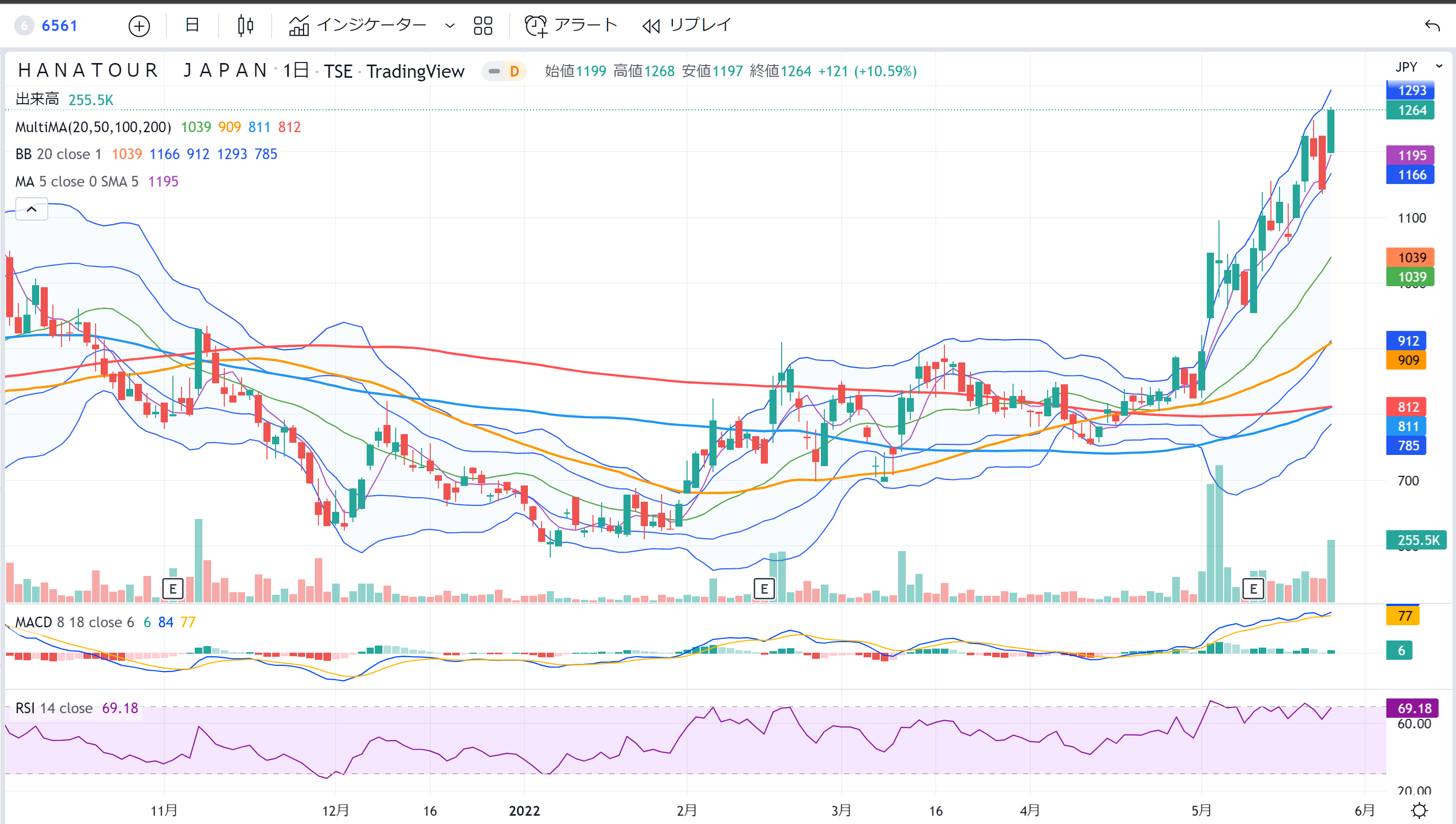Screen dimensions: 1456x824
Task: Click the add symbol plus icon
Action: [x=139, y=25]
